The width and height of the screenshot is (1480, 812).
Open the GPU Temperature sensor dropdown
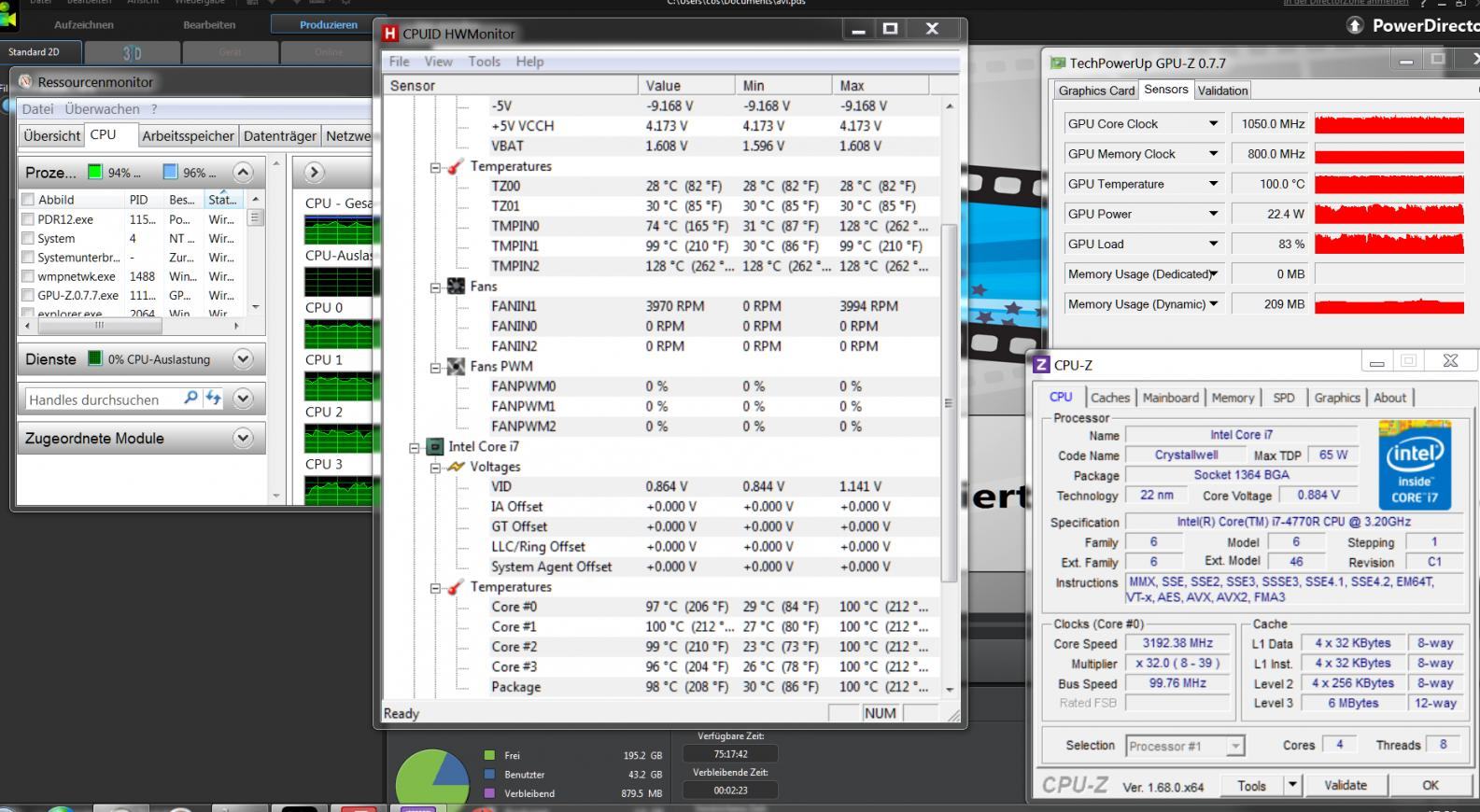click(x=1213, y=184)
